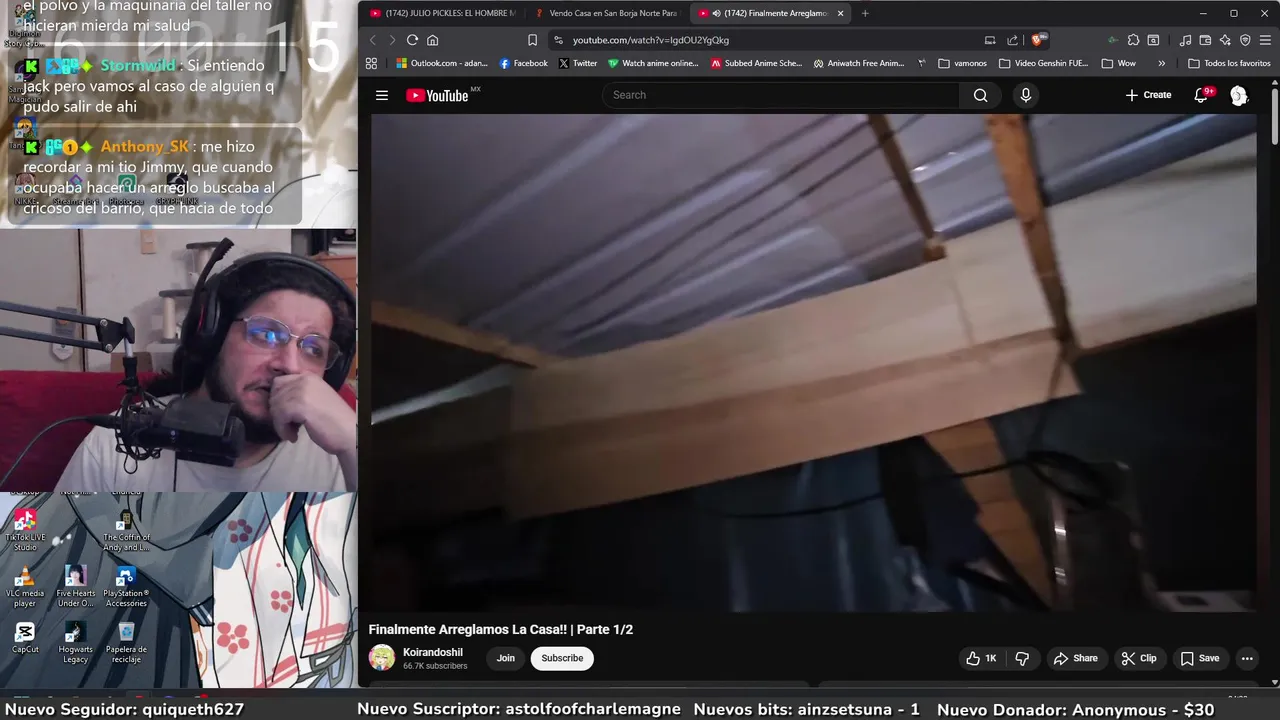Go back with the browser back arrow
The height and width of the screenshot is (720, 1280).
373,40
